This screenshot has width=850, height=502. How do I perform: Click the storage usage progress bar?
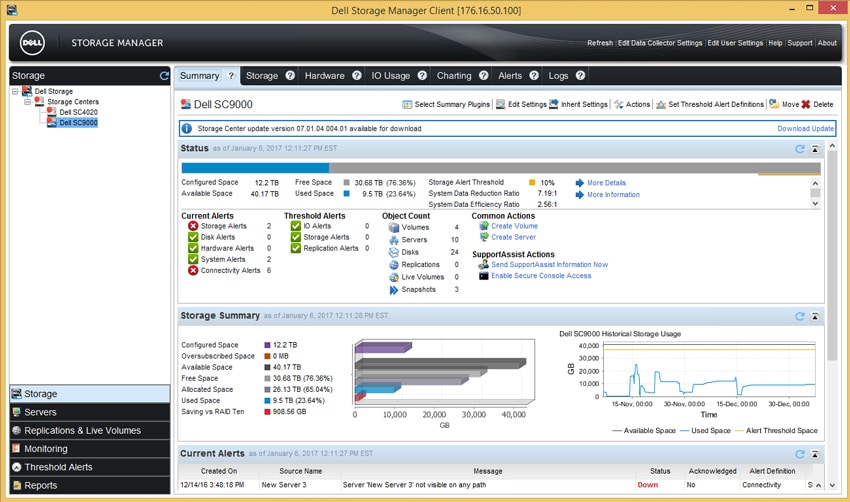pos(501,168)
